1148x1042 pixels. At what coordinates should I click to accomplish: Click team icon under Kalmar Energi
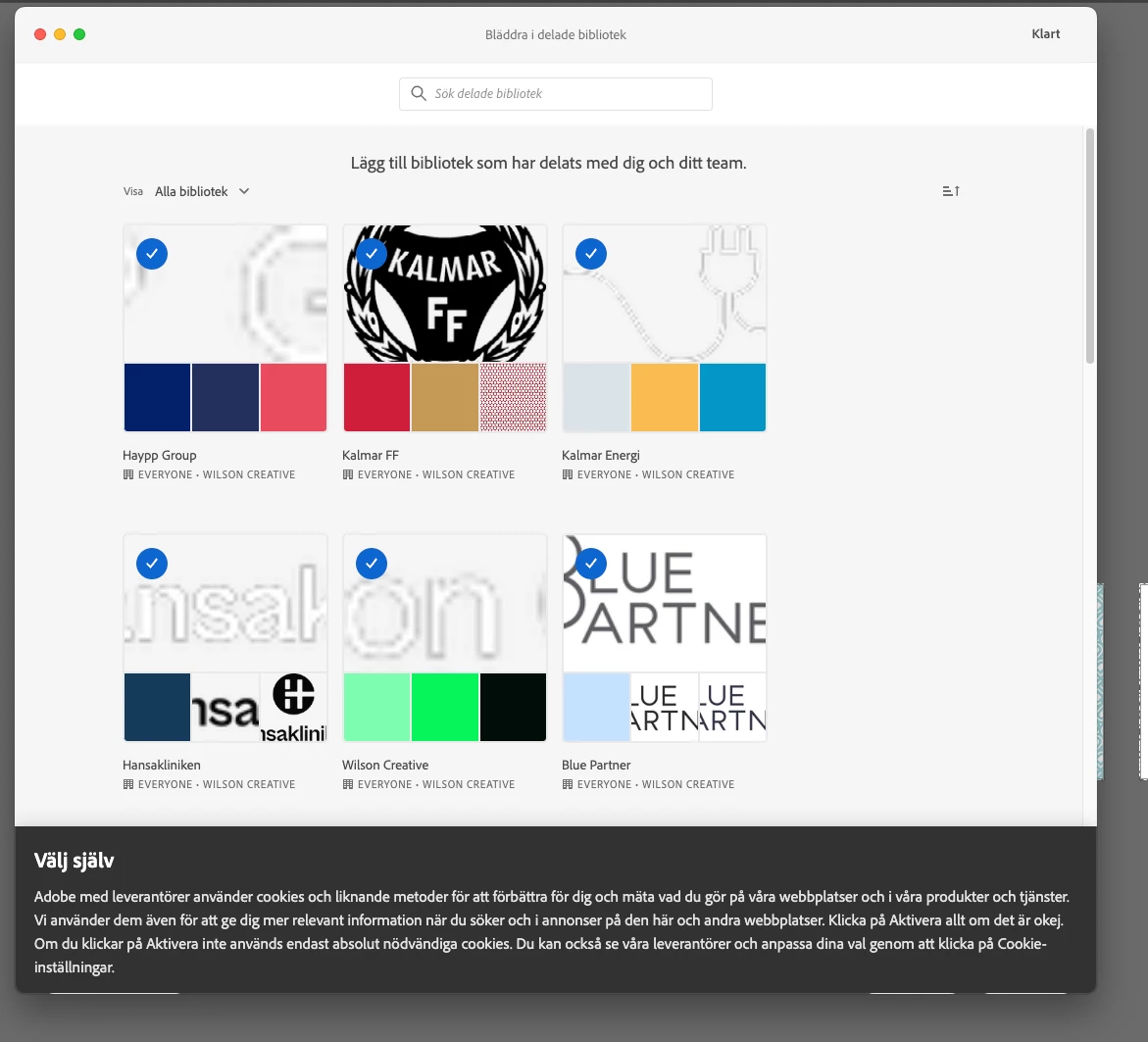point(568,474)
